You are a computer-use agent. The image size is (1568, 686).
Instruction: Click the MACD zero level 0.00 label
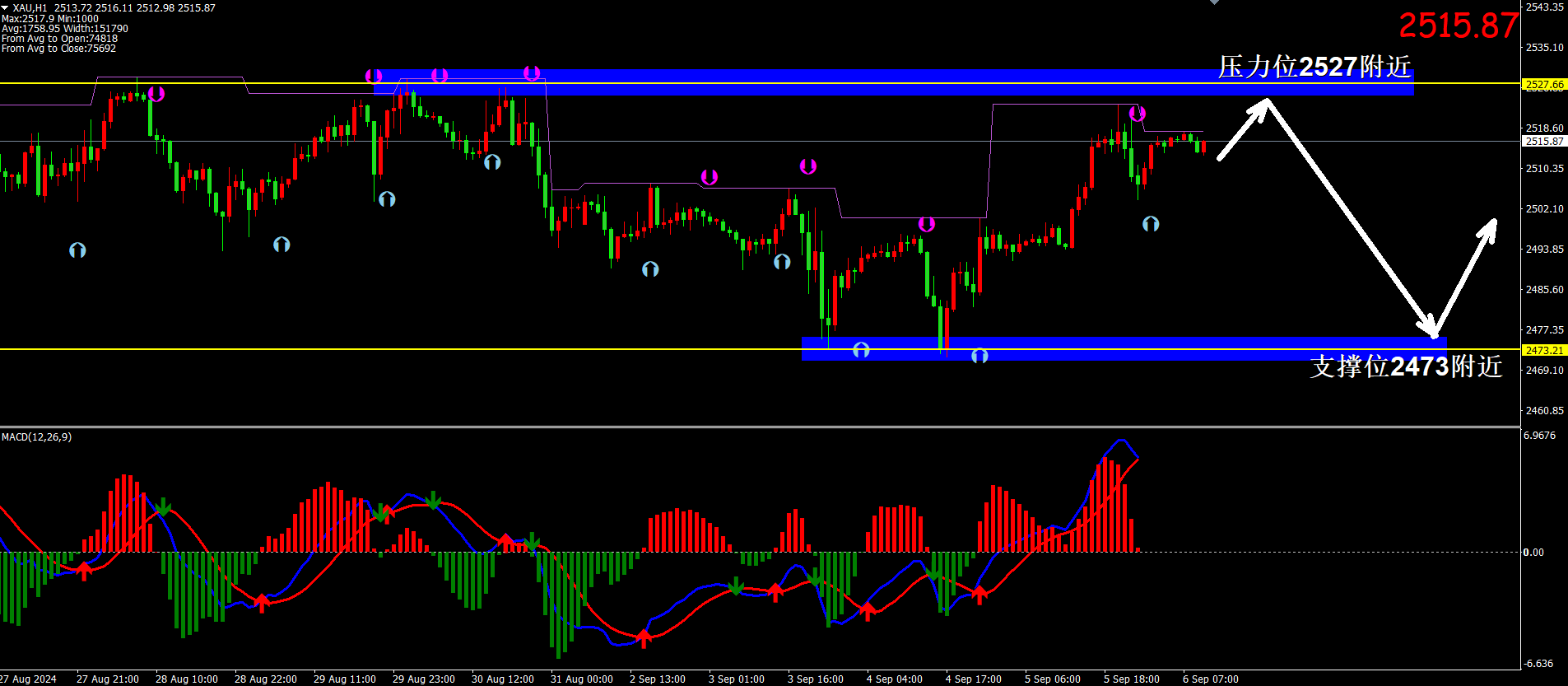[1533, 552]
